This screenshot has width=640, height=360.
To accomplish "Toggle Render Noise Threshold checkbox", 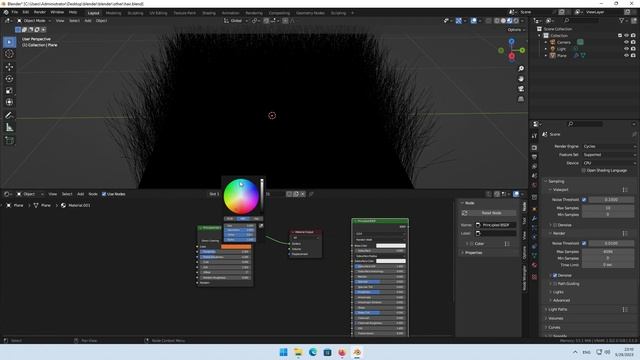I will tap(584, 243).
